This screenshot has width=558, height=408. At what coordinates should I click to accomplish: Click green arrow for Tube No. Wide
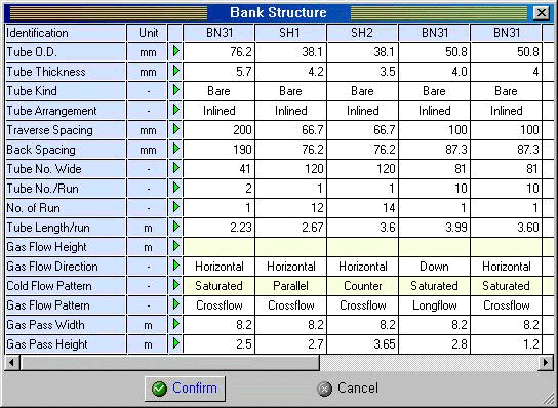(x=176, y=168)
